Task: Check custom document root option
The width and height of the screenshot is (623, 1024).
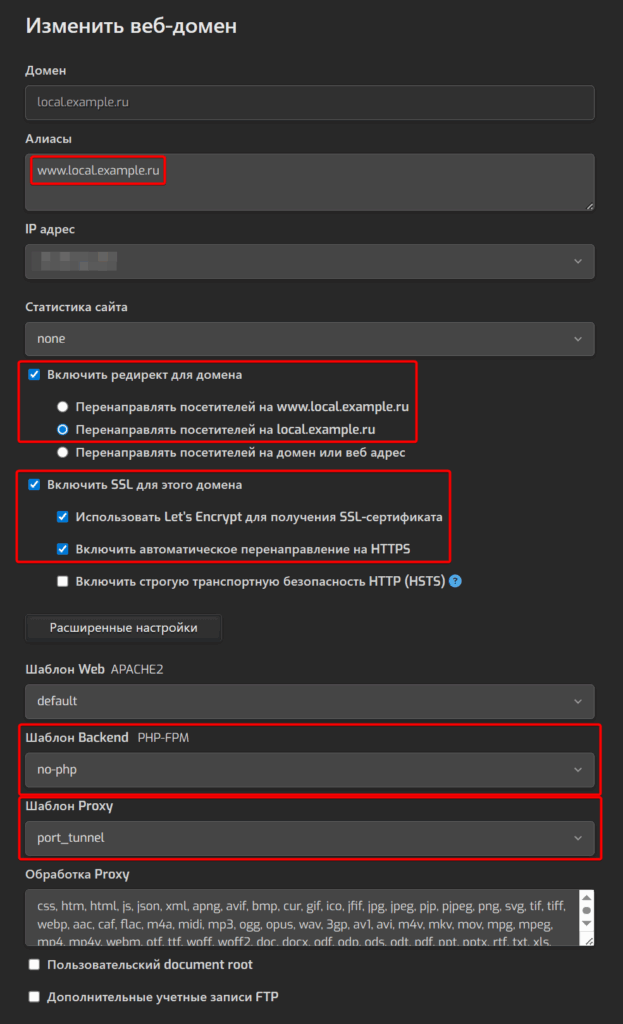Action: click(34, 965)
